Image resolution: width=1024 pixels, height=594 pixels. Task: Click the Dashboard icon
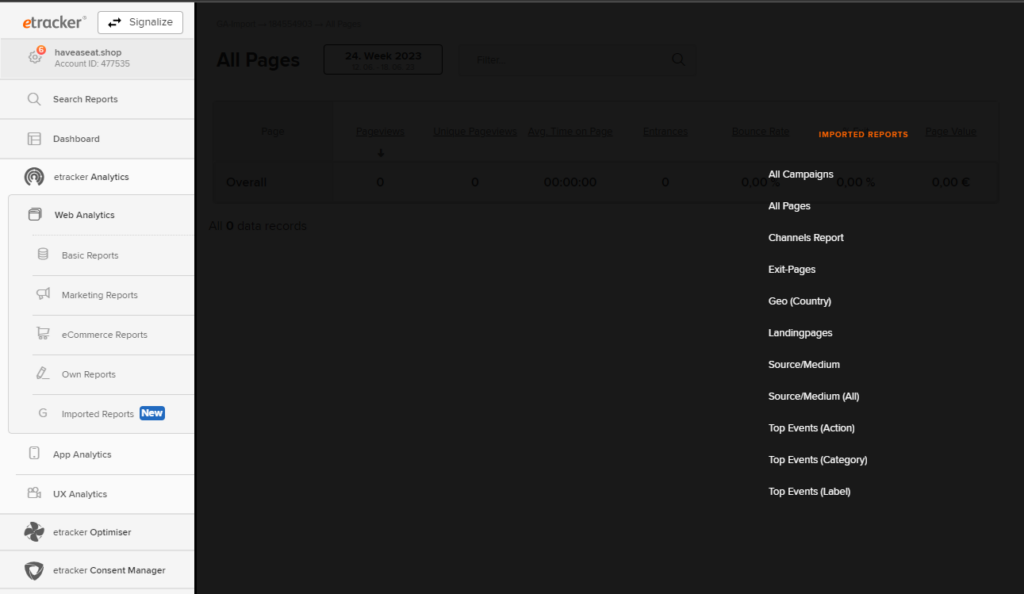click(x=34, y=139)
